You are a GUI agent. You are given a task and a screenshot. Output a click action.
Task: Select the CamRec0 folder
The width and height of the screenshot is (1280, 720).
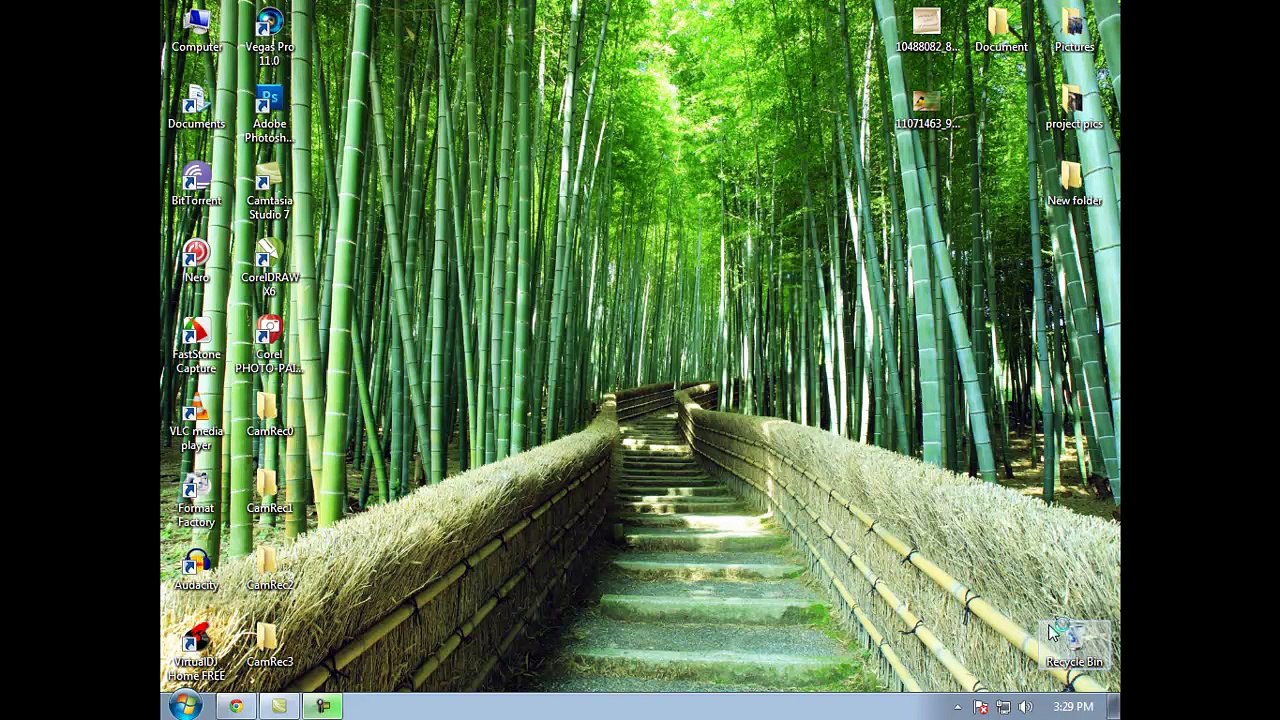pyautogui.click(x=269, y=415)
